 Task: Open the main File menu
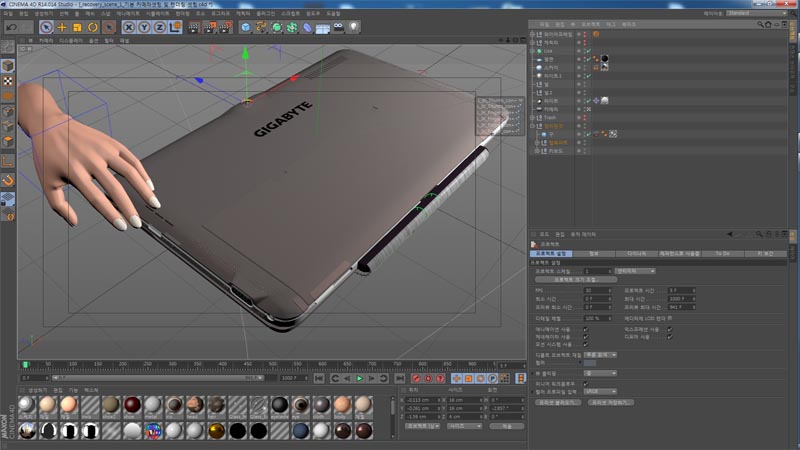click(8, 13)
